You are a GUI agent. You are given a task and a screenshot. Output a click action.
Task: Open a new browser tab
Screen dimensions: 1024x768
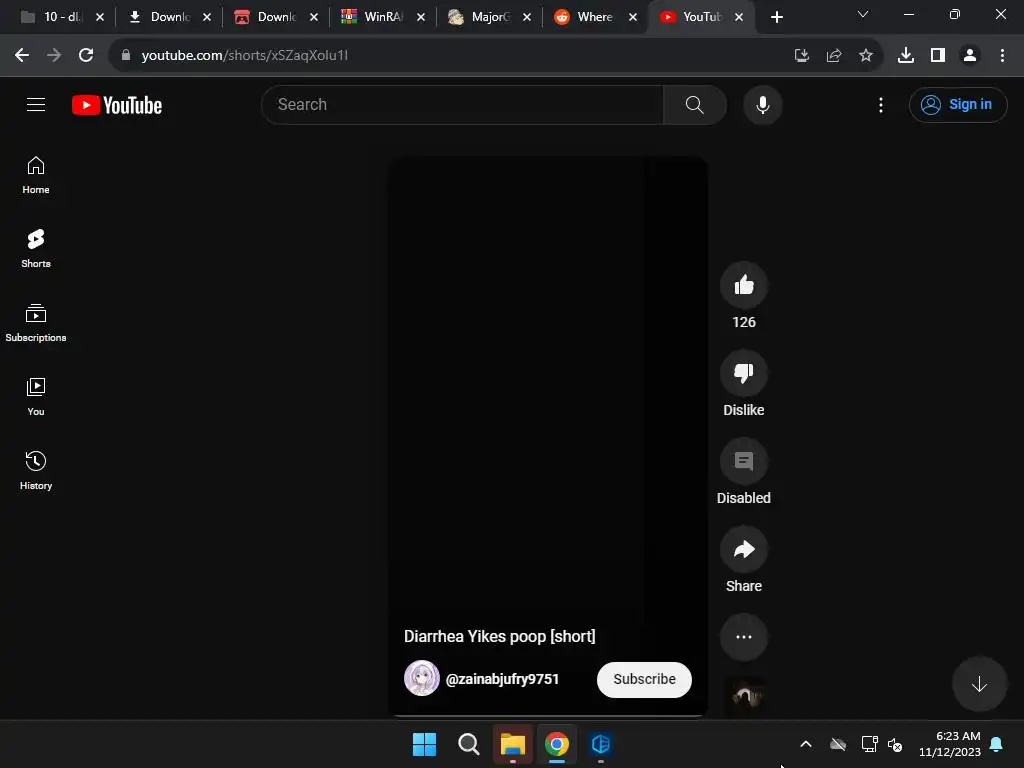coord(776,17)
